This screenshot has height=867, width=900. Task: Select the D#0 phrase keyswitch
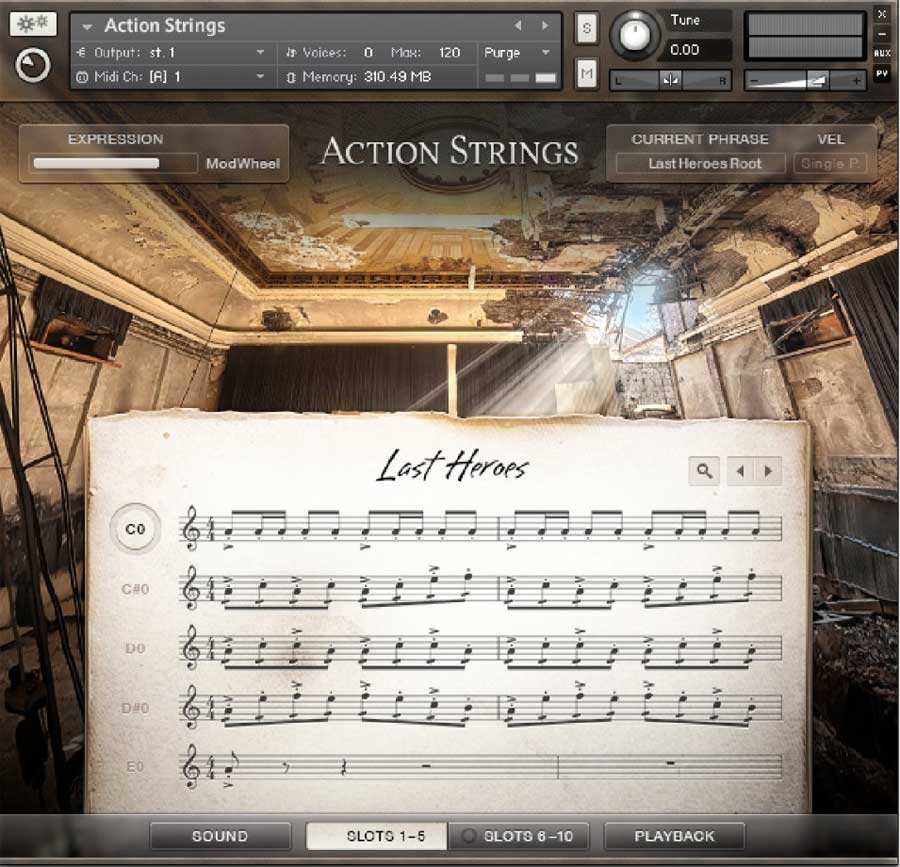pyautogui.click(x=135, y=708)
